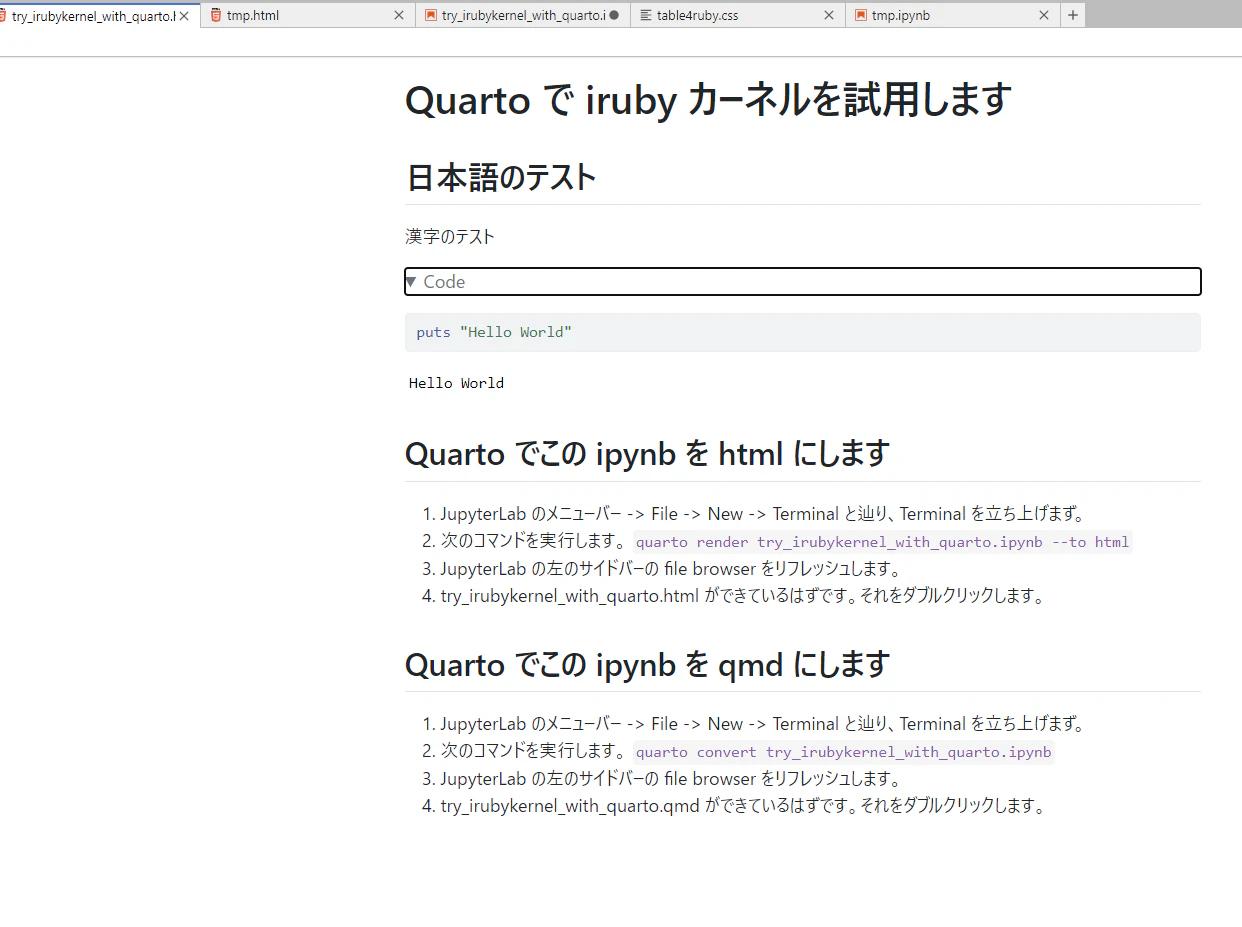
Task: Close the tmp.ipynb tab
Action: [x=1044, y=16]
